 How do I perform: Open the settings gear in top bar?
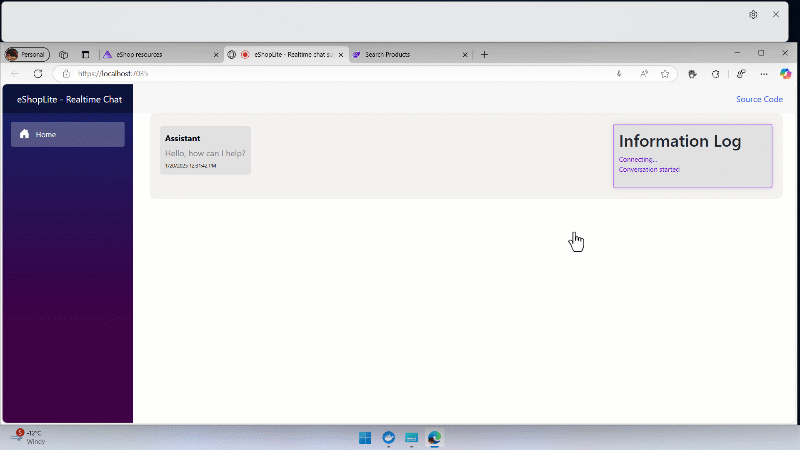tap(753, 15)
